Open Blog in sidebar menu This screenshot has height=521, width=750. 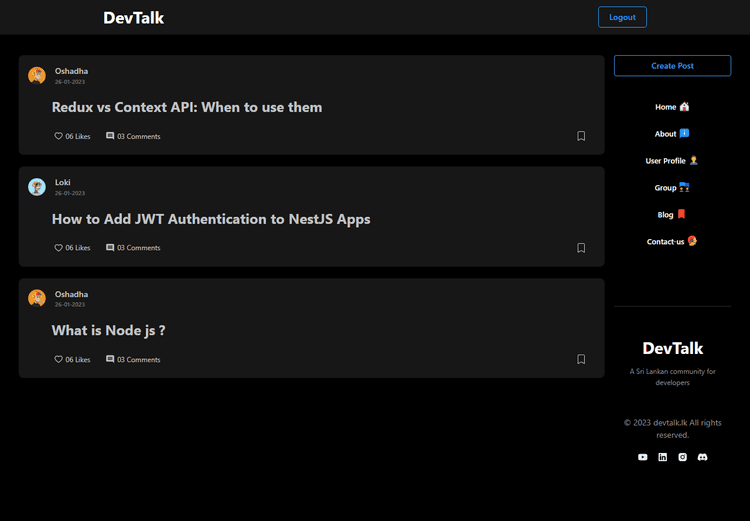coord(672,214)
